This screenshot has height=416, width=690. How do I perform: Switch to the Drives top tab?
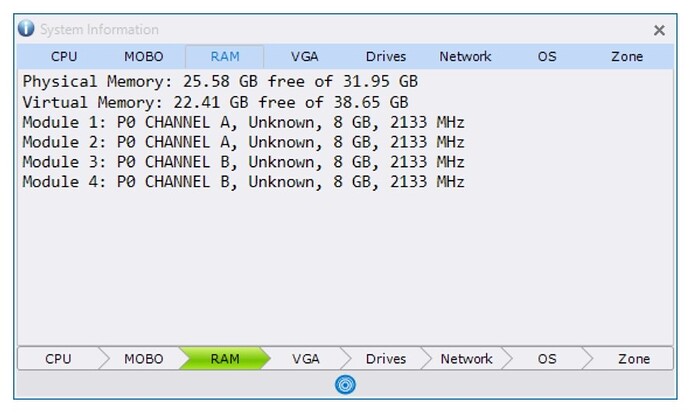click(x=385, y=56)
